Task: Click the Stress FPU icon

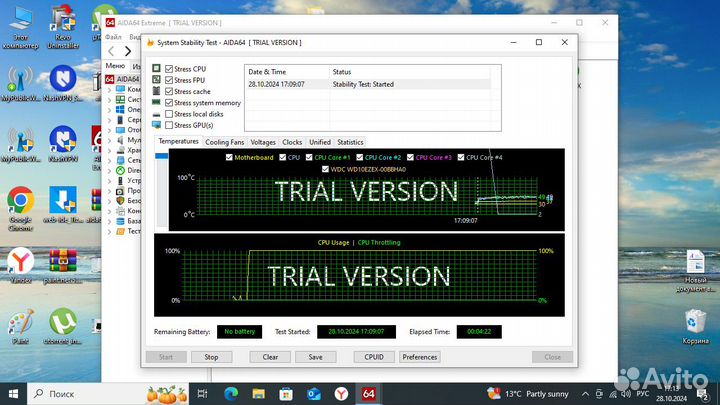Action: [x=157, y=80]
